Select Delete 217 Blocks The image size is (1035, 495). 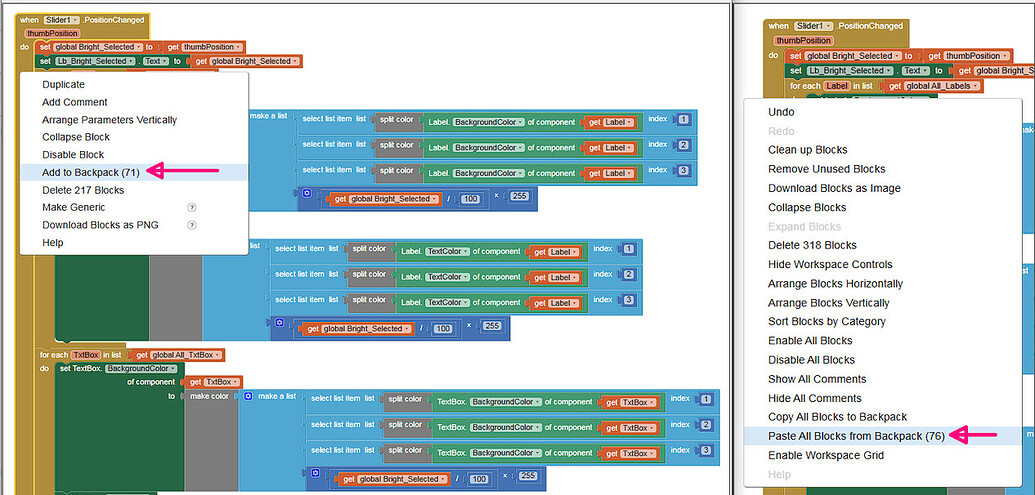(83, 190)
